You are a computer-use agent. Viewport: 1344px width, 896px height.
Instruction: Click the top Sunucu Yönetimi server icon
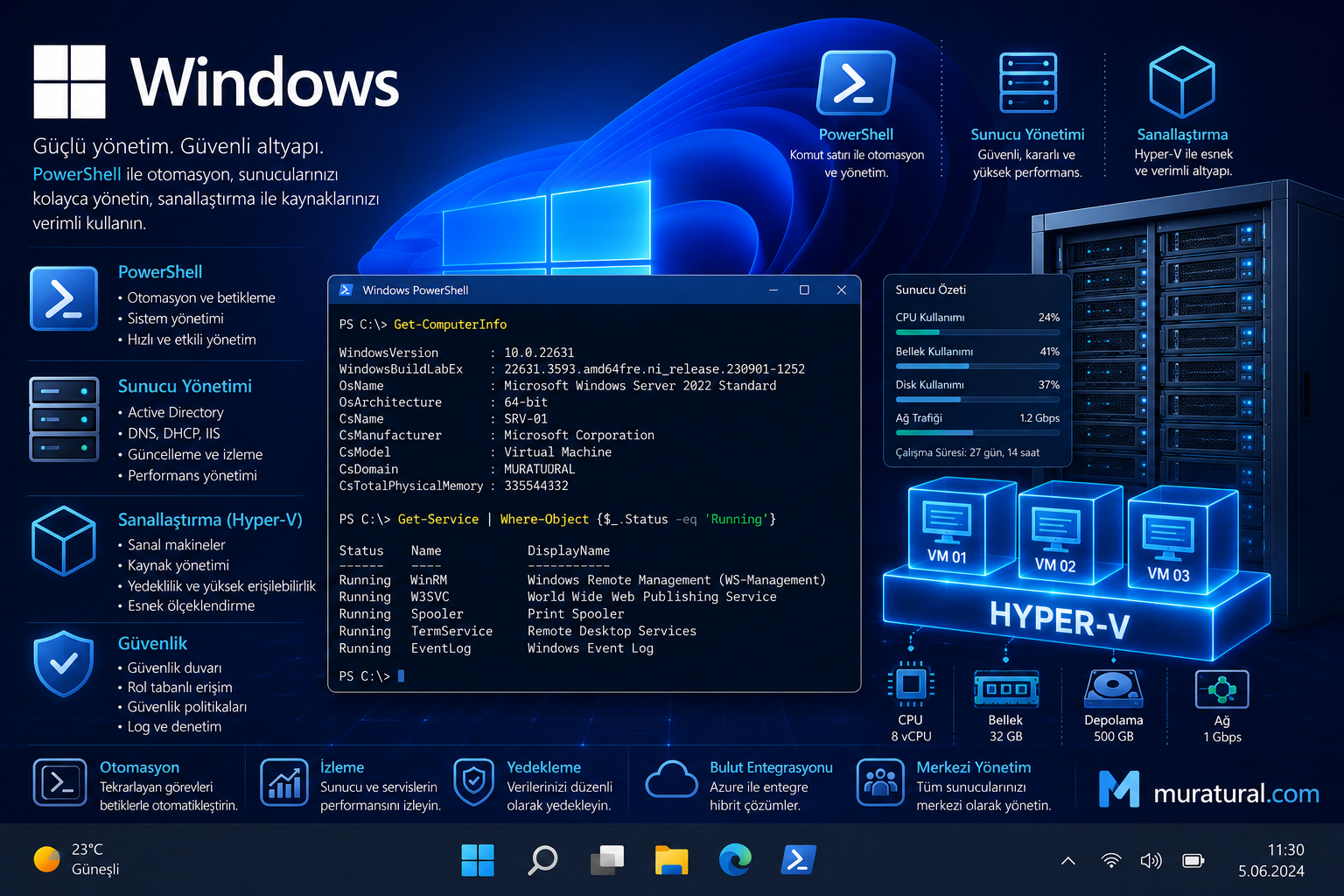click(1028, 82)
